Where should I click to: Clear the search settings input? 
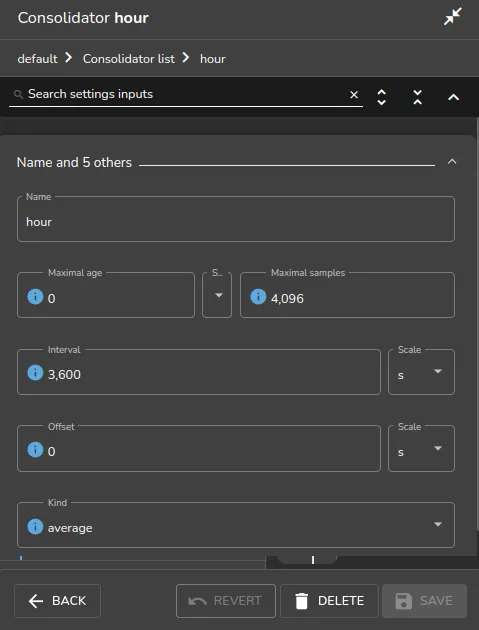click(354, 95)
